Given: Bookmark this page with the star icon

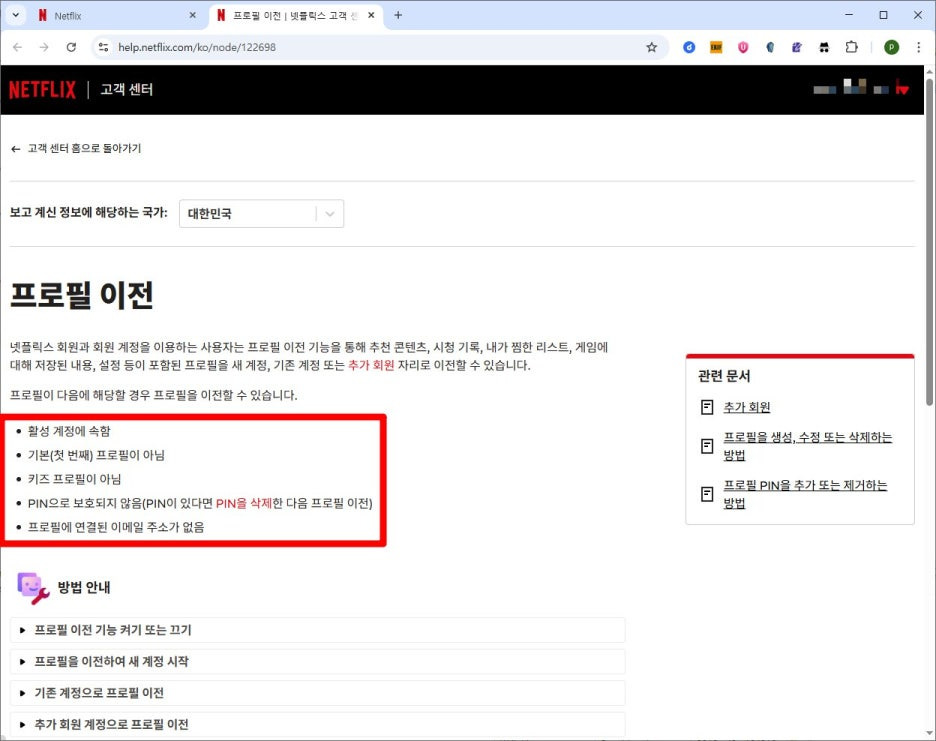Looking at the screenshot, I should click(651, 47).
